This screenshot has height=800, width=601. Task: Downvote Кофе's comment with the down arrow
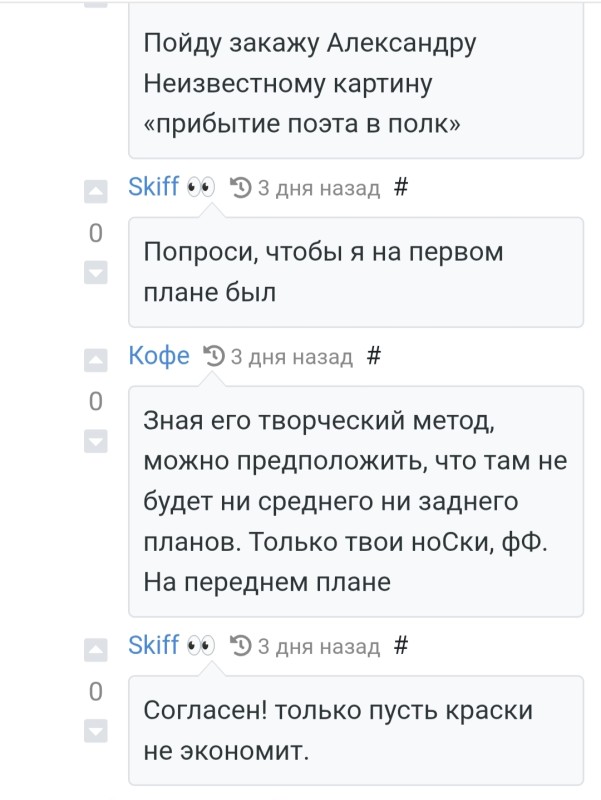(x=95, y=440)
